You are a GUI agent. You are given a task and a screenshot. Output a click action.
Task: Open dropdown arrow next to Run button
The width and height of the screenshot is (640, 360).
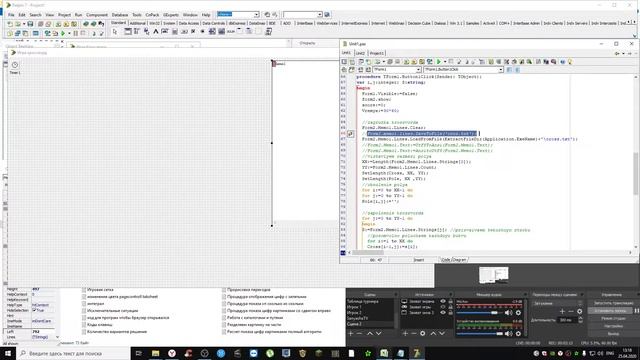pyautogui.click(x=69, y=33)
